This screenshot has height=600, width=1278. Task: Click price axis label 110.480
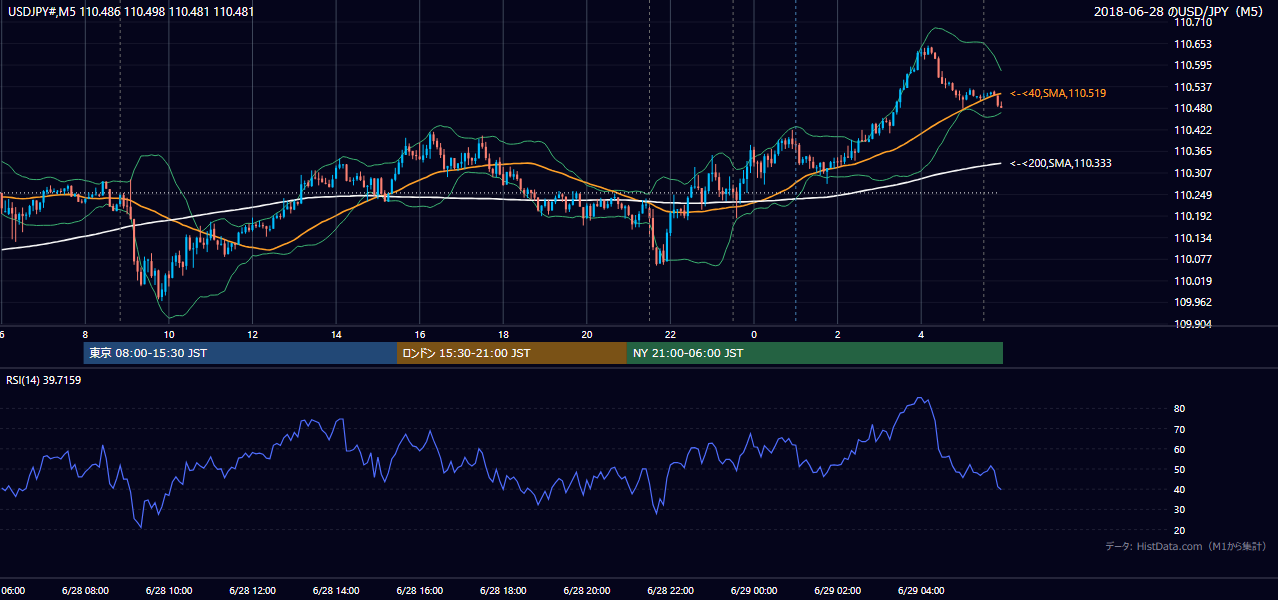1194,108
